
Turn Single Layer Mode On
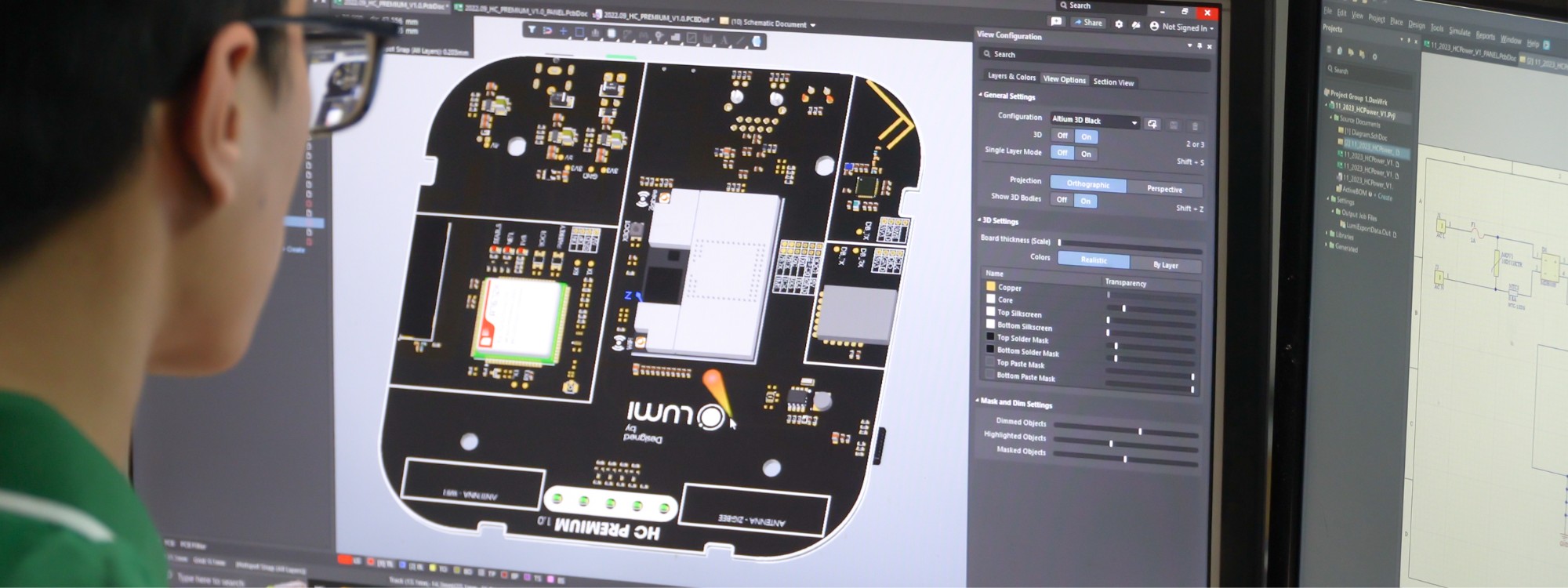point(1086,154)
